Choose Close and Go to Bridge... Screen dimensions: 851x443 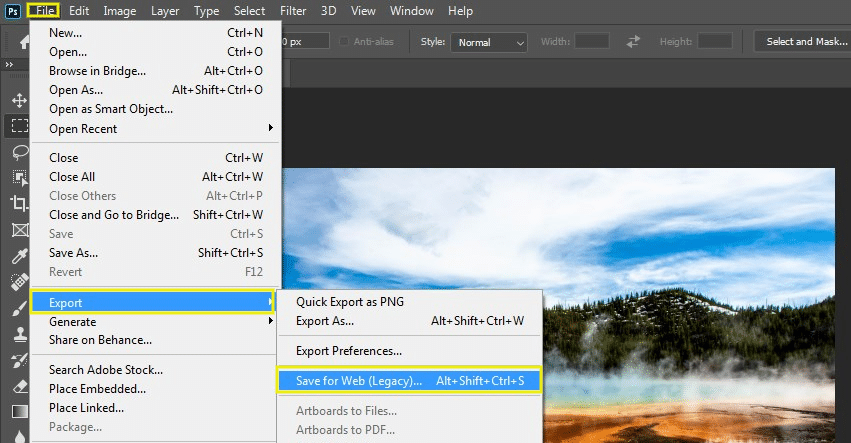(156, 214)
